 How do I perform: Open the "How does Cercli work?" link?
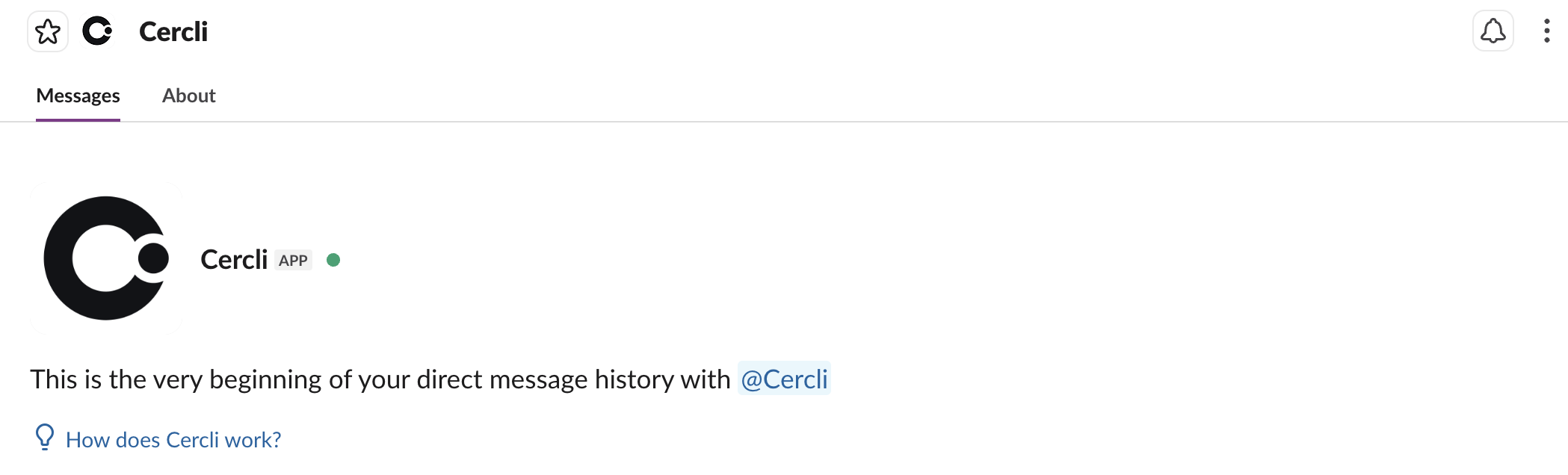173,440
